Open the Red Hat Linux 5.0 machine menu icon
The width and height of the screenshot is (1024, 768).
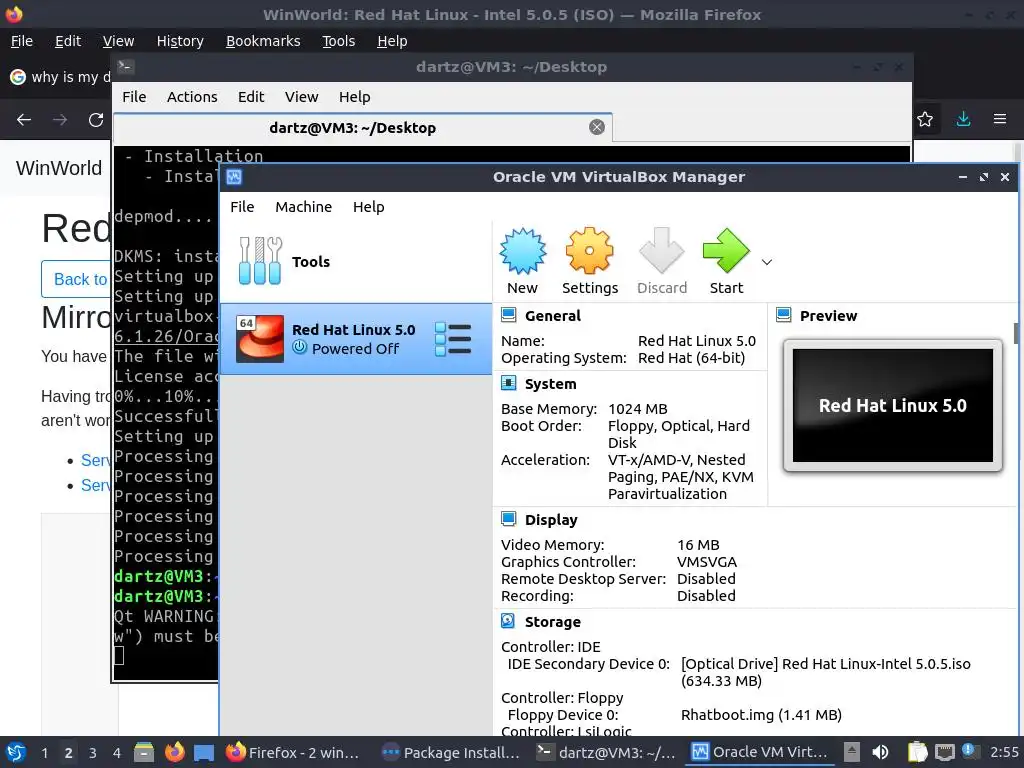(453, 339)
